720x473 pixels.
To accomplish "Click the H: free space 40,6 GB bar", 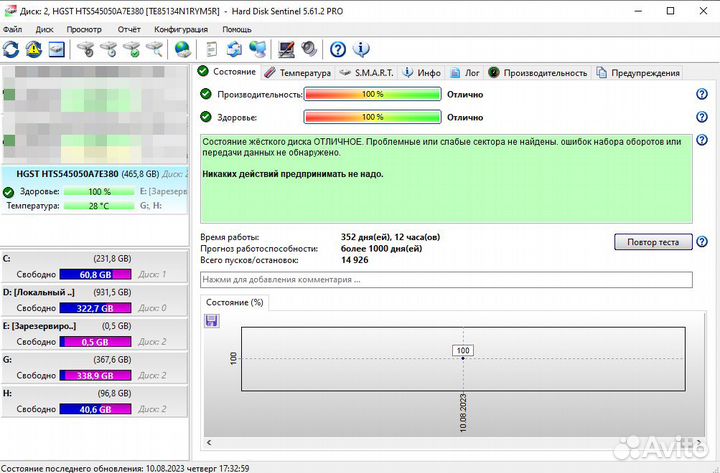I will (96, 409).
